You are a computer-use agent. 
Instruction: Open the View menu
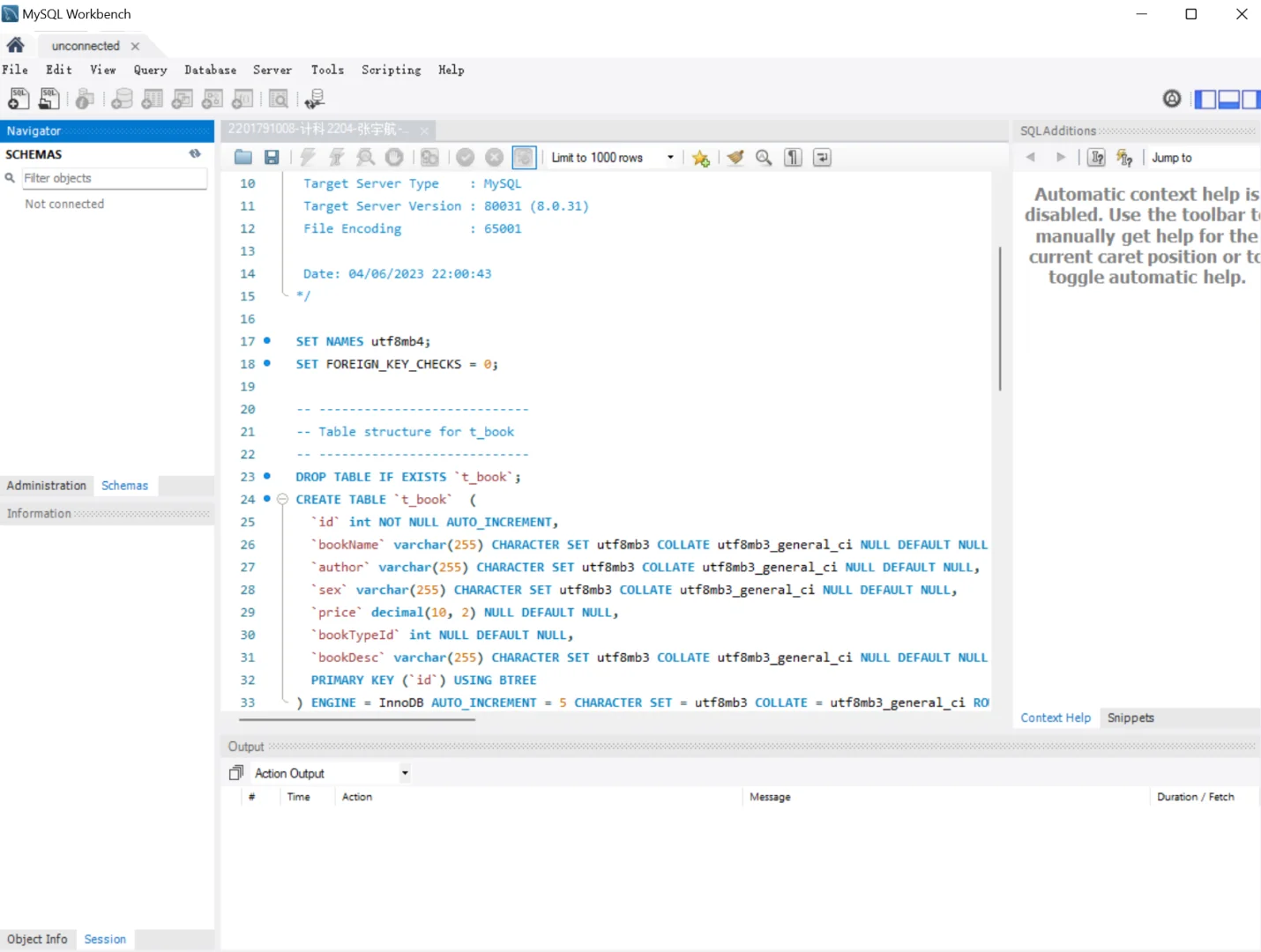pyautogui.click(x=102, y=70)
